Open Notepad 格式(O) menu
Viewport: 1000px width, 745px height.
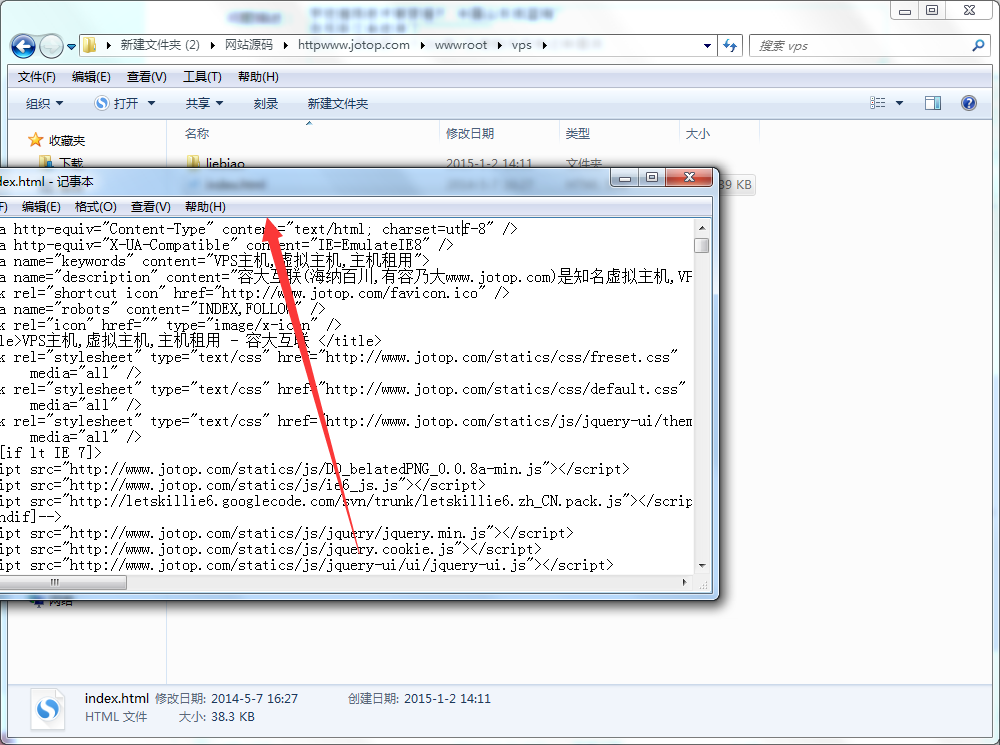point(96,207)
